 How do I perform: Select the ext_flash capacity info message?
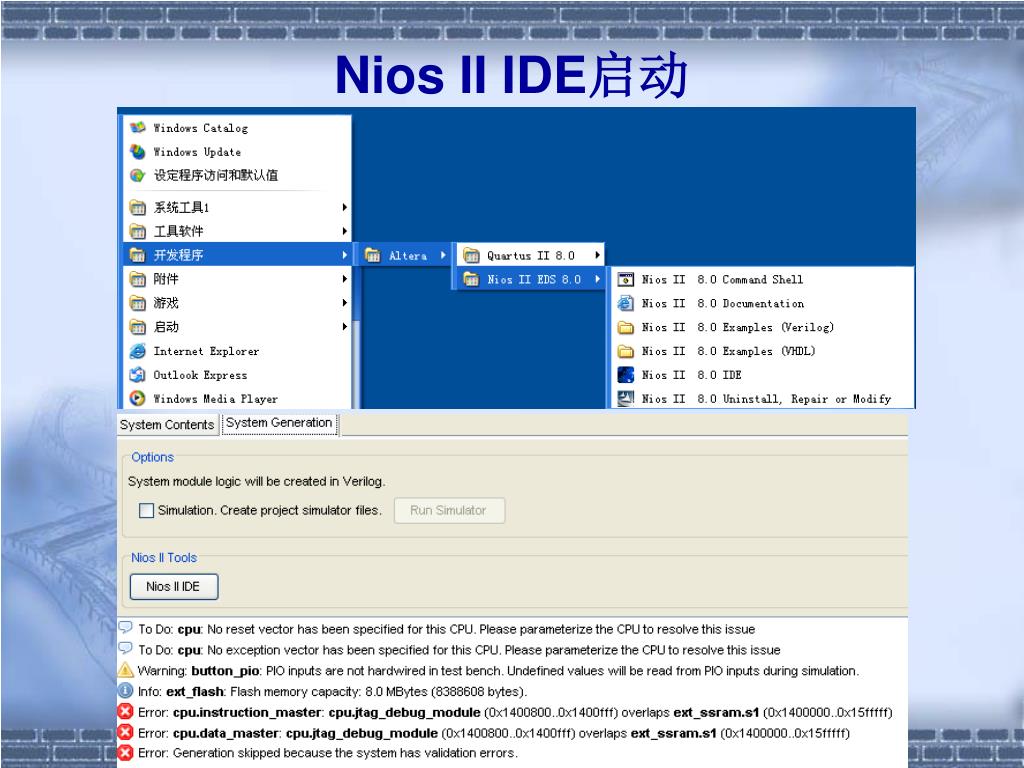click(x=332, y=692)
